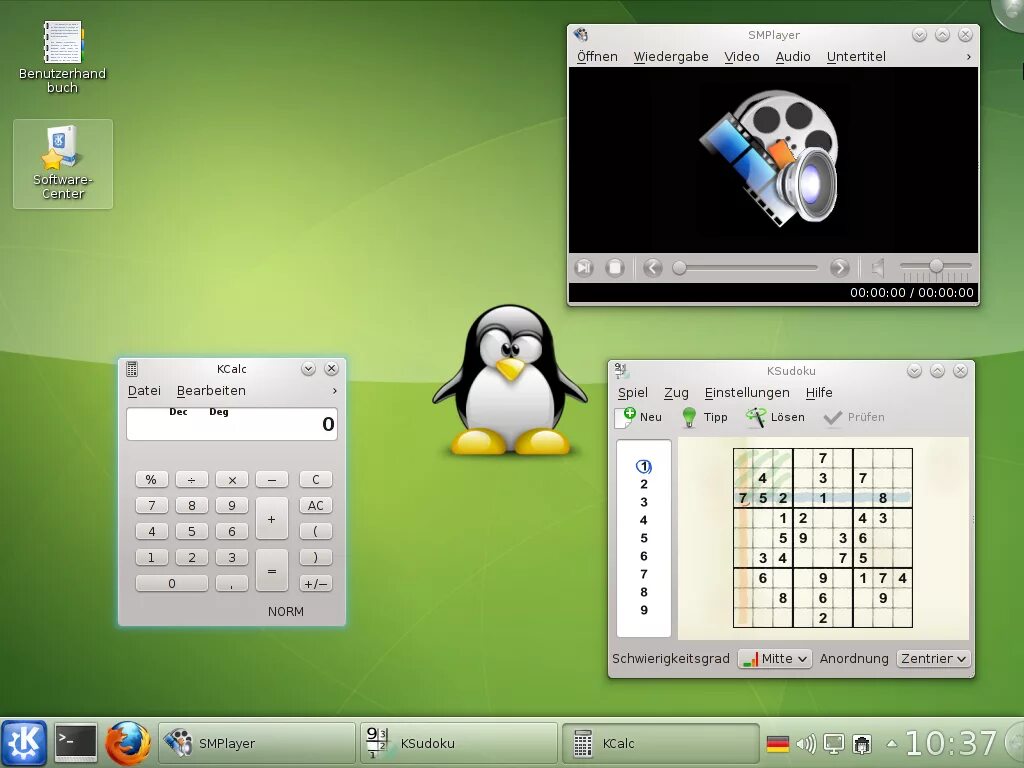
Task: Open the Schwierigkeitsgrad Mitte dropdown
Action: point(775,659)
